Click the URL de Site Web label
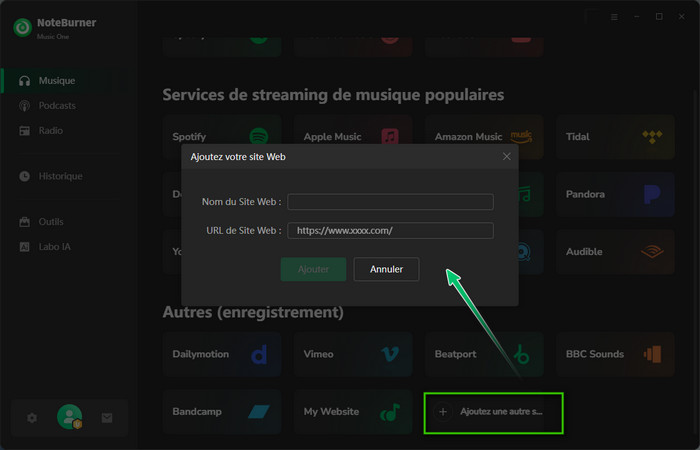 [244, 230]
